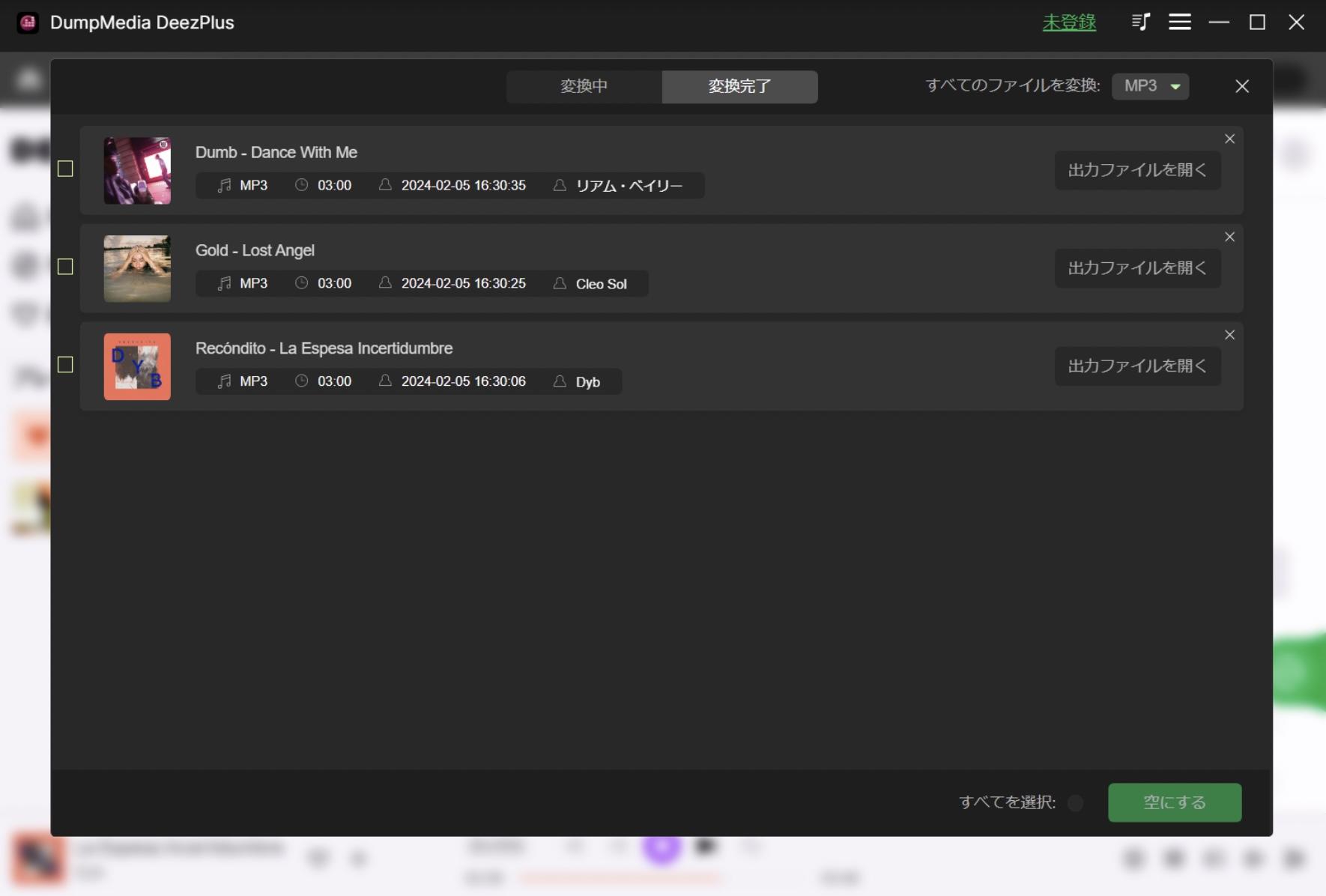Click timestamp 2024-02-05 16:30:06
The width and height of the screenshot is (1326, 896).
463,381
